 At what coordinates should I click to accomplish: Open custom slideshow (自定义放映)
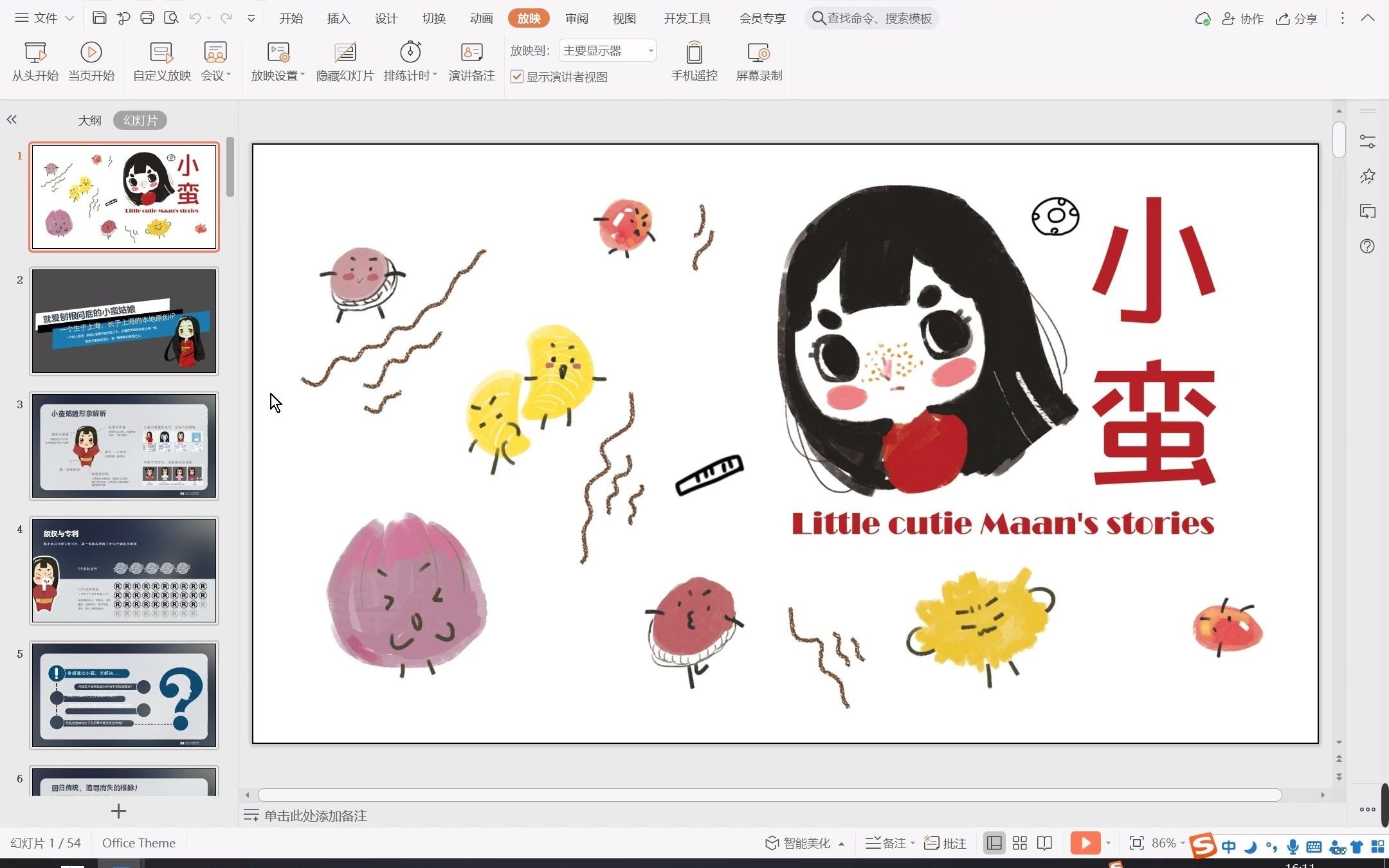161,62
